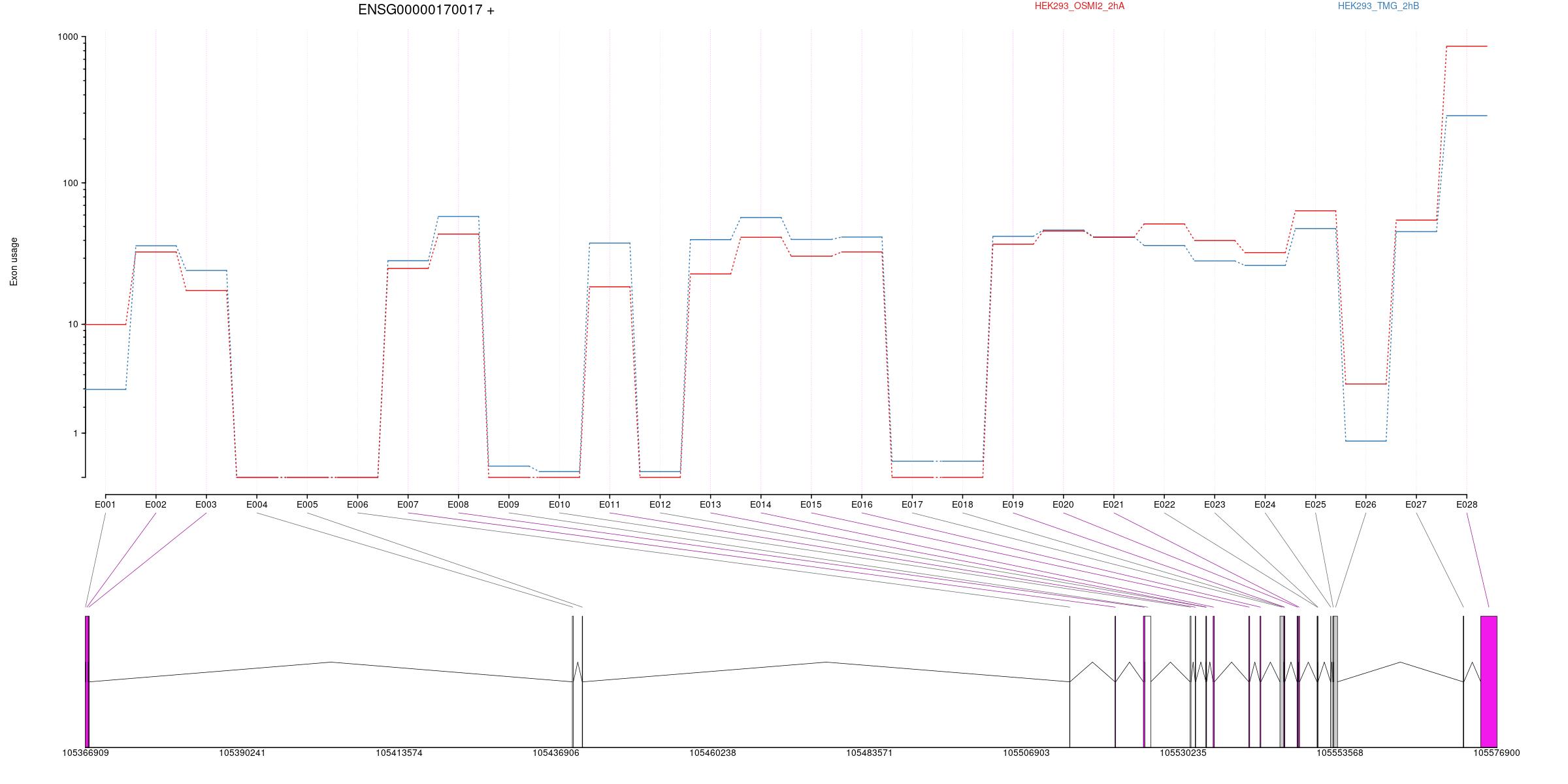Click exon label E004
This screenshot has width=1568, height=784.
(x=257, y=504)
